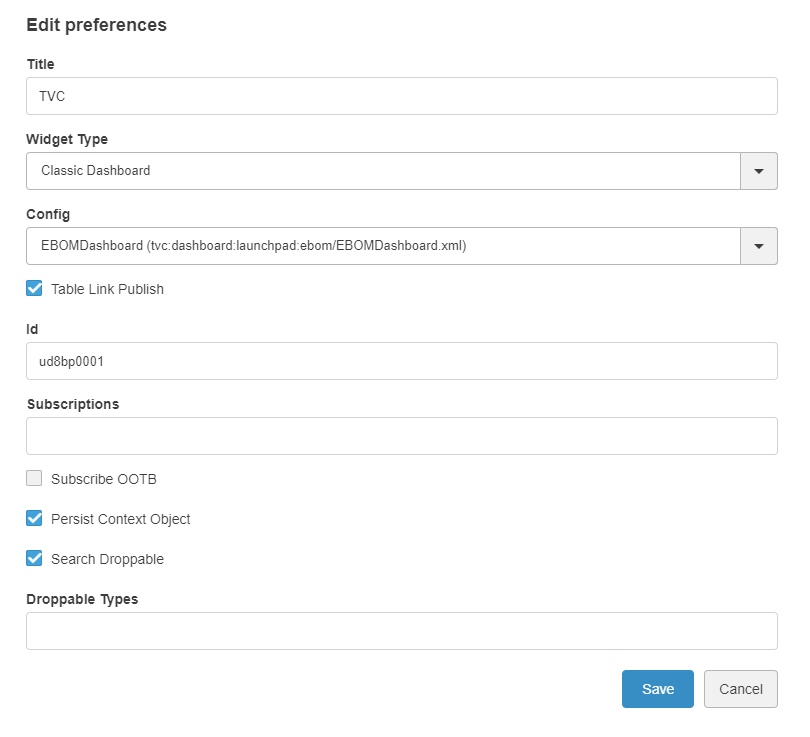Click the Edit preferences heading
This screenshot has height=737, width=810.
pos(96,25)
